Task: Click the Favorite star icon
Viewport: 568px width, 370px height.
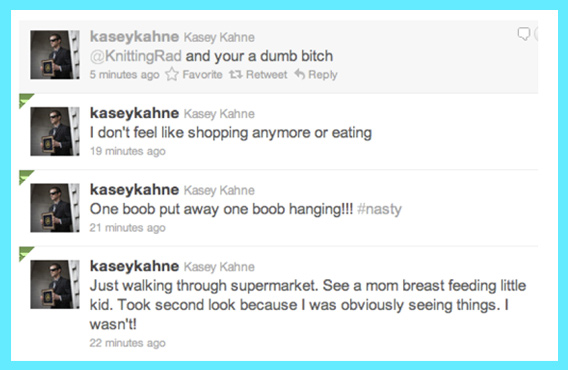Action: click(172, 74)
